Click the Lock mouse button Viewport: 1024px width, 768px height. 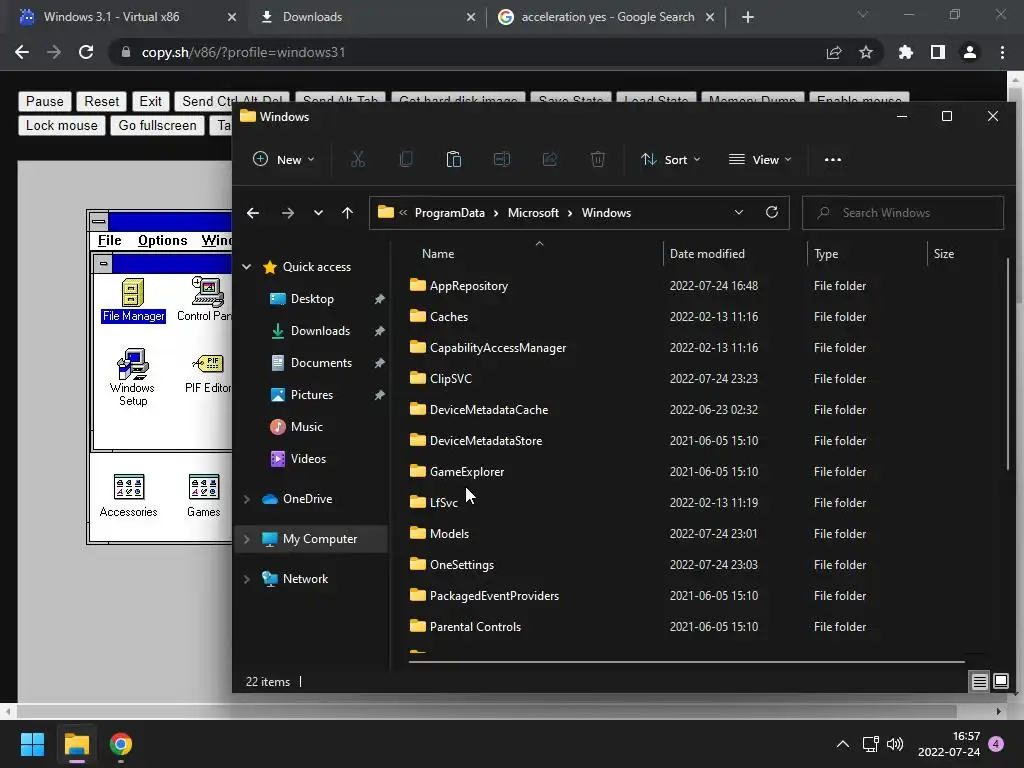(x=61, y=125)
